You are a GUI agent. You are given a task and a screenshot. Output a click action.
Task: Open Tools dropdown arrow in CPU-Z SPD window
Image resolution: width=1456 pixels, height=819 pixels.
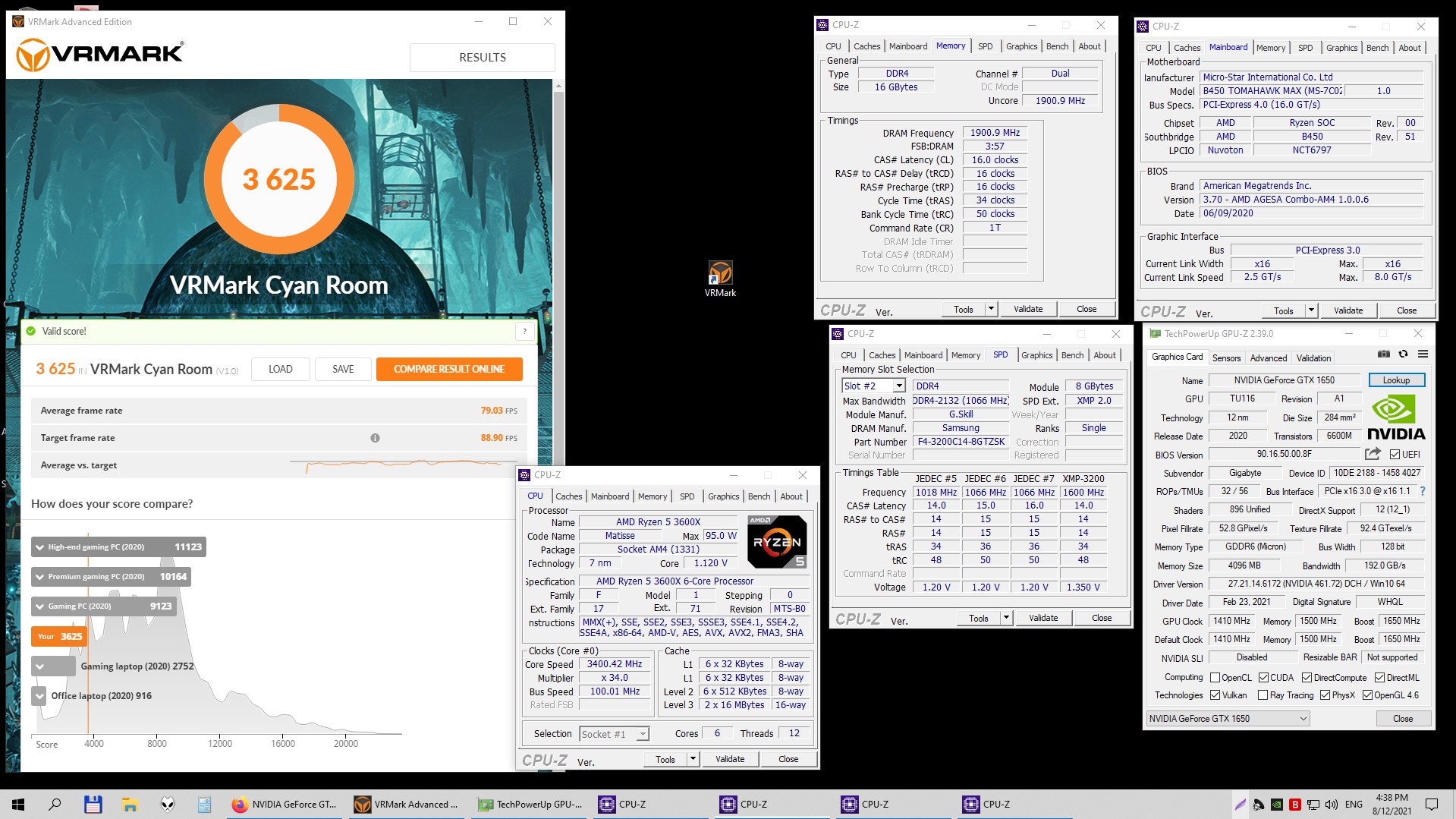[1006, 618]
